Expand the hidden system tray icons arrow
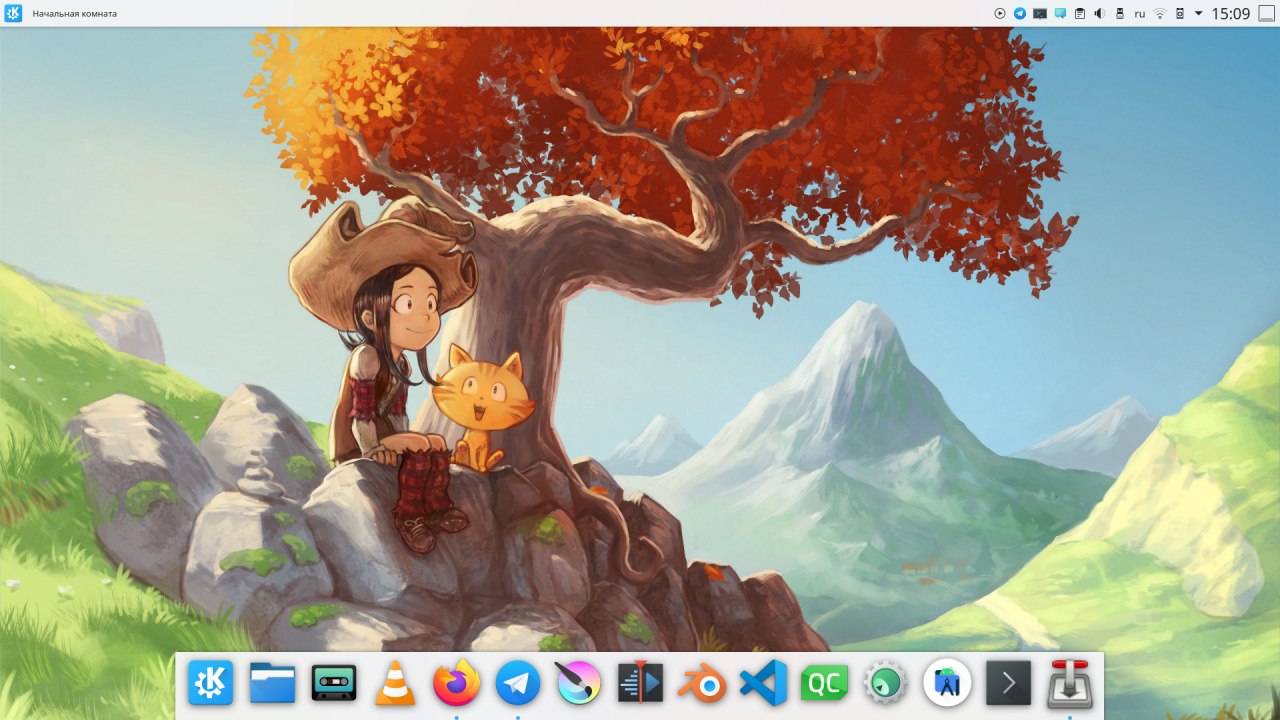Viewport: 1280px width, 720px height. (1198, 13)
